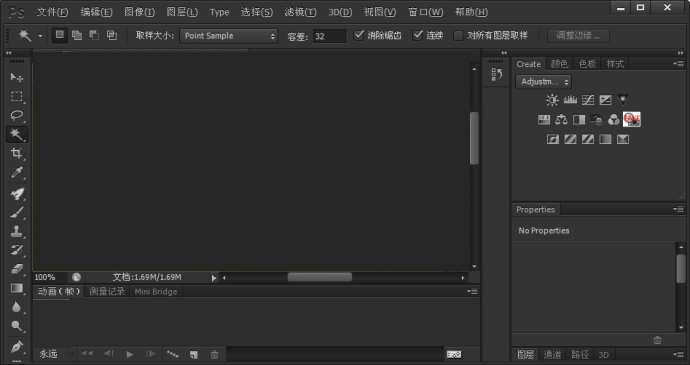Add a Vibrance adjustment
This screenshot has width=690, height=365.
click(623, 100)
